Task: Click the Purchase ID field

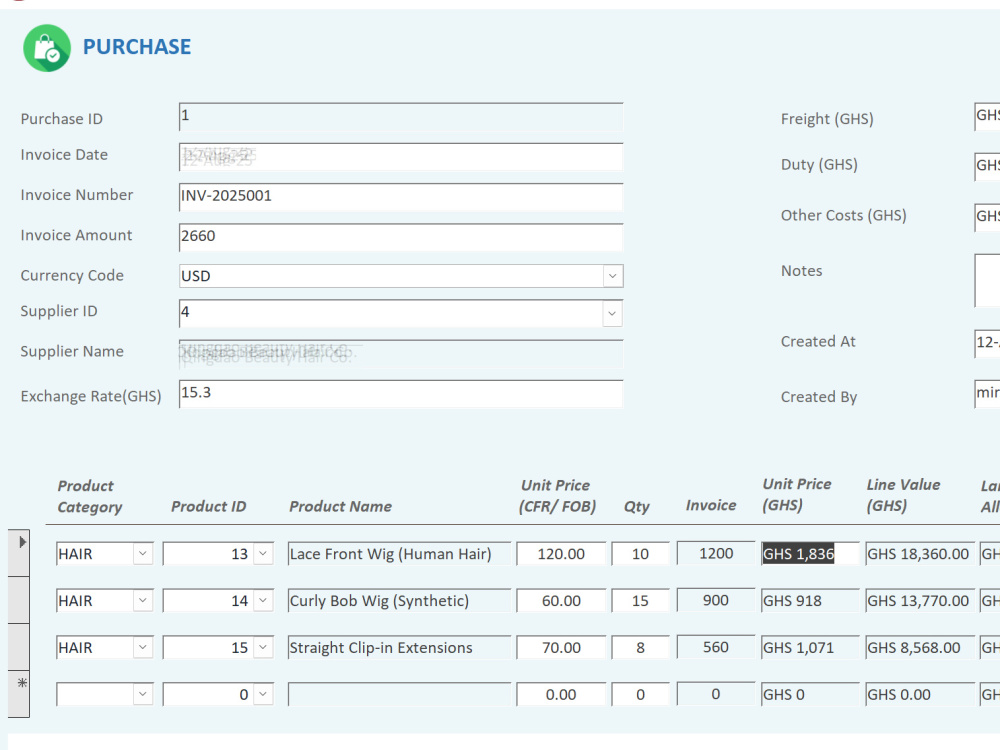Action: [401, 117]
